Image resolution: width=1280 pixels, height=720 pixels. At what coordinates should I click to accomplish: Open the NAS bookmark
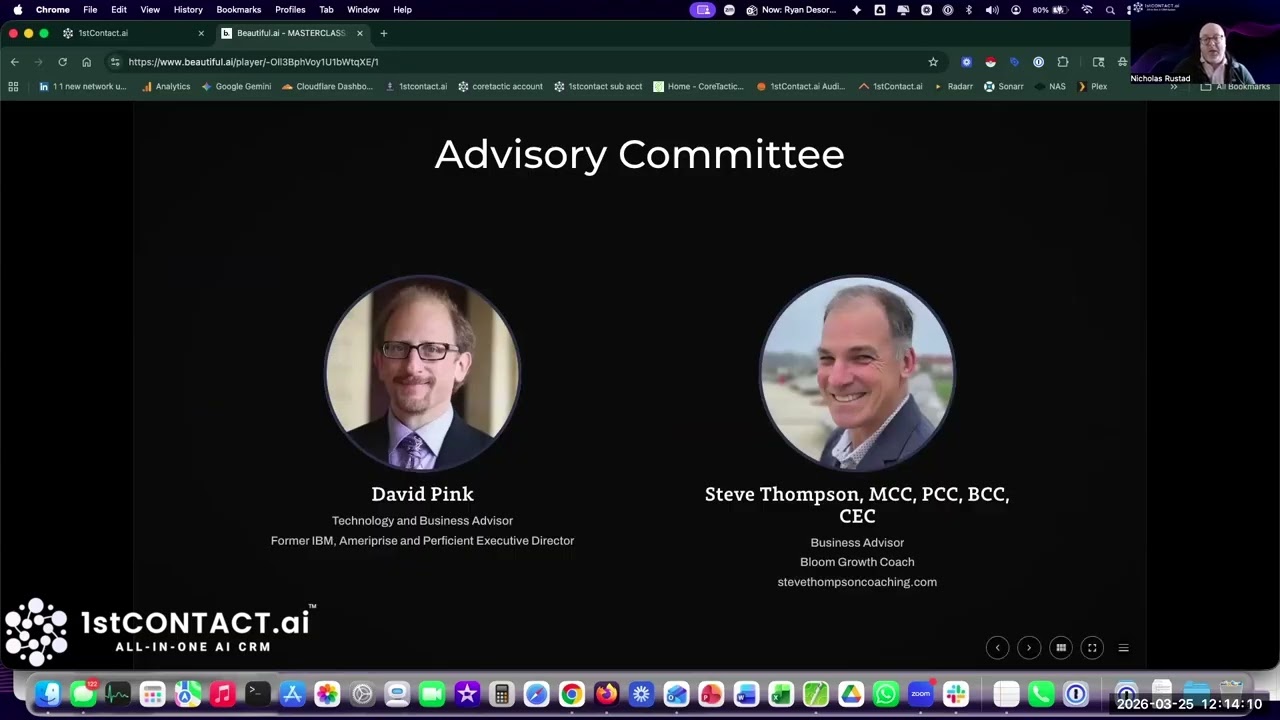click(x=1050, y=87)
